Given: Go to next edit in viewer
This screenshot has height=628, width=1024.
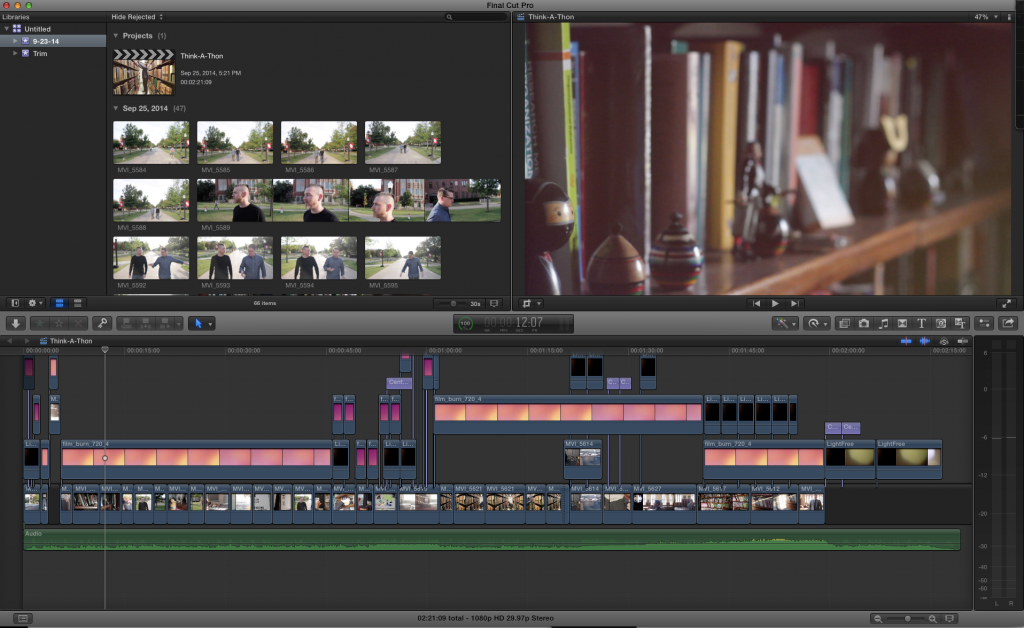Looking at the screenshot, I should click(x=794, y=303).
